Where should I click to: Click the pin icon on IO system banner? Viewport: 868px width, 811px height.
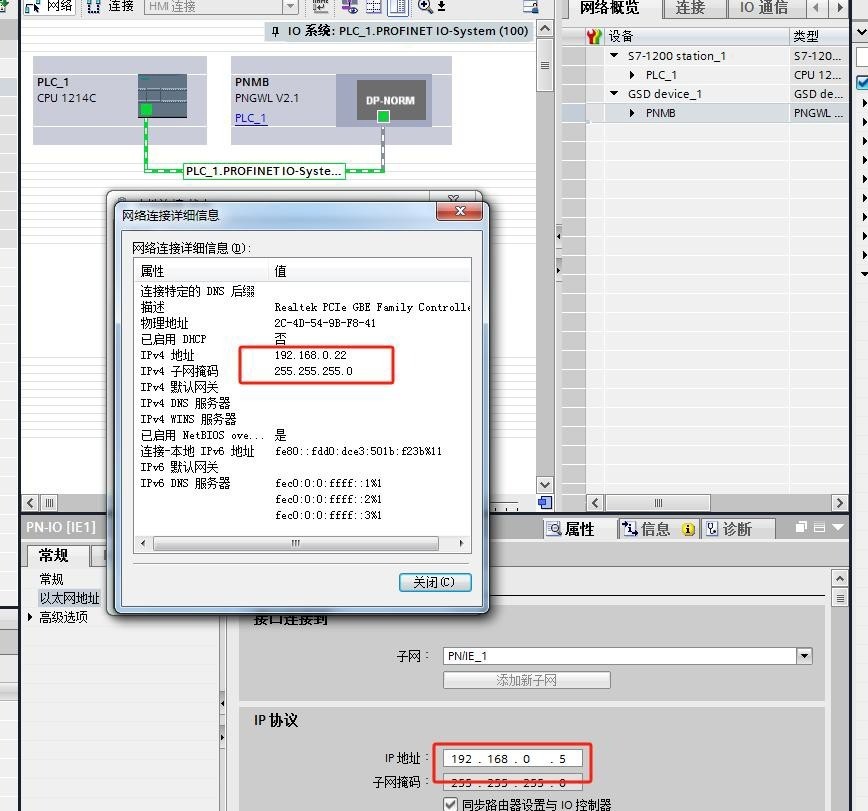(x=275, y=32)
